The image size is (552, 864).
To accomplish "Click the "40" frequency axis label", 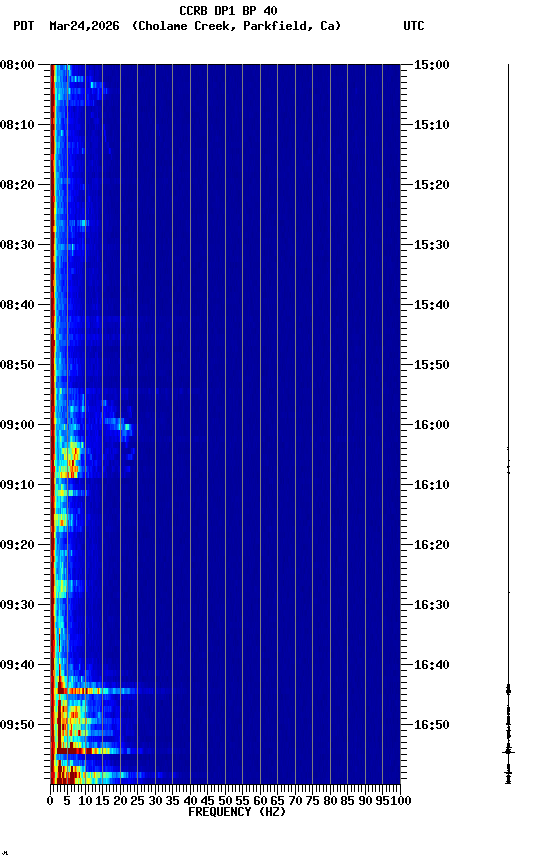I will click(x=190, y=801).
